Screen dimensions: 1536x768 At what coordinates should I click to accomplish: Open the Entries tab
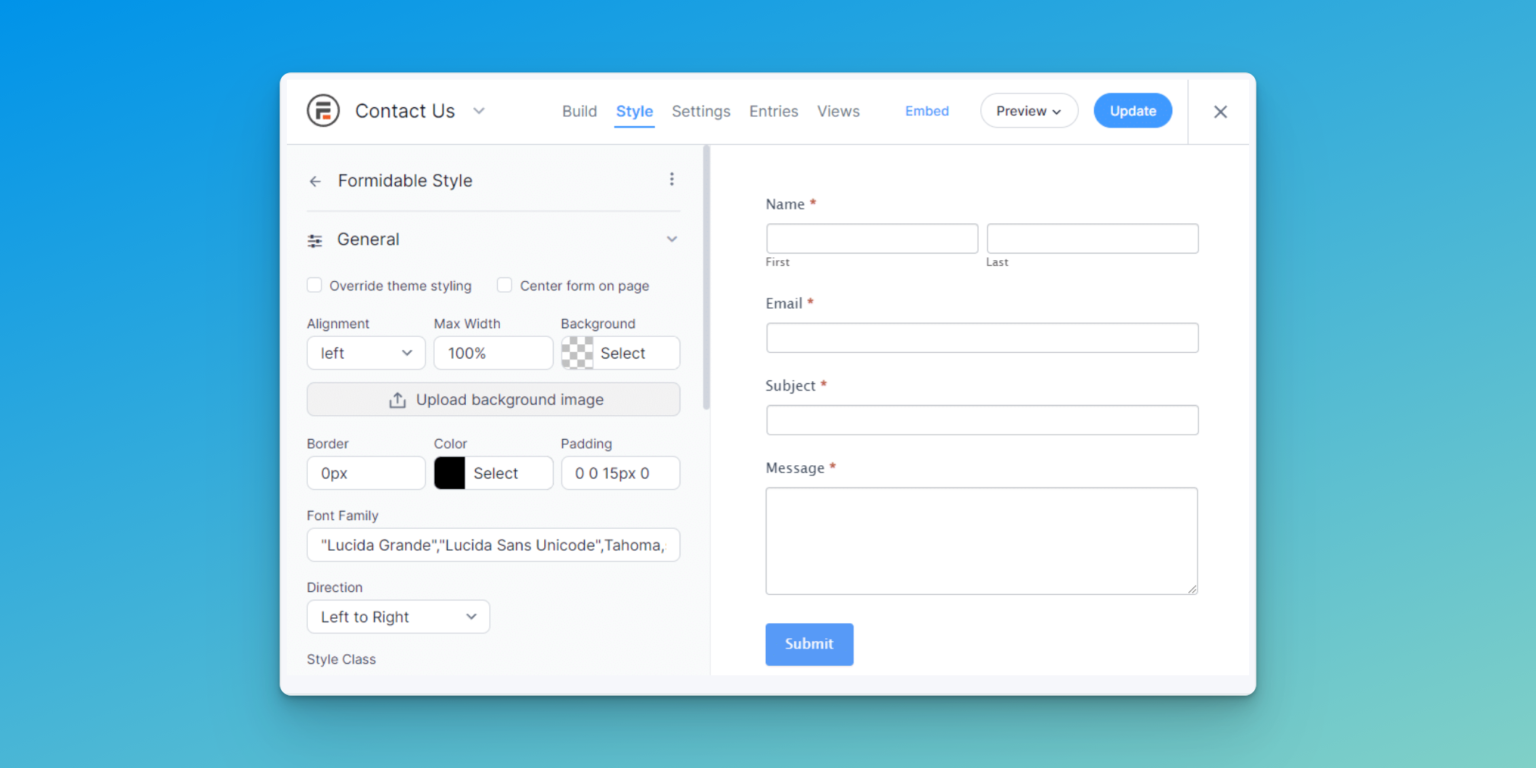[773, 111]
